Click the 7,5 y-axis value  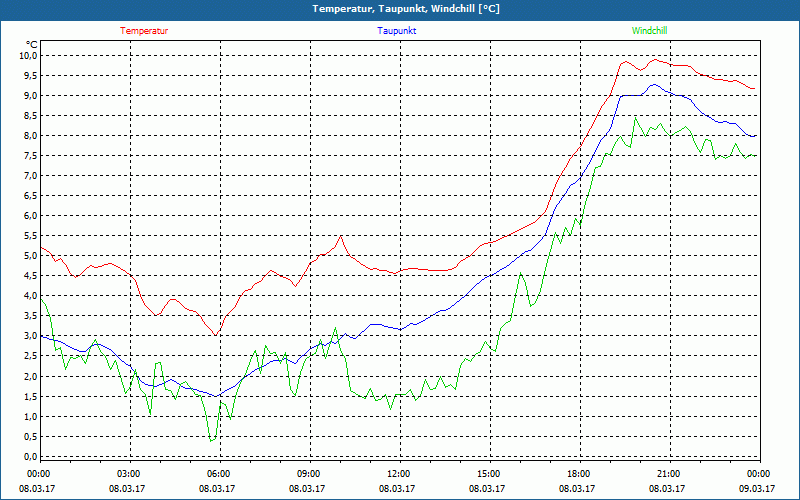(31, 156)
